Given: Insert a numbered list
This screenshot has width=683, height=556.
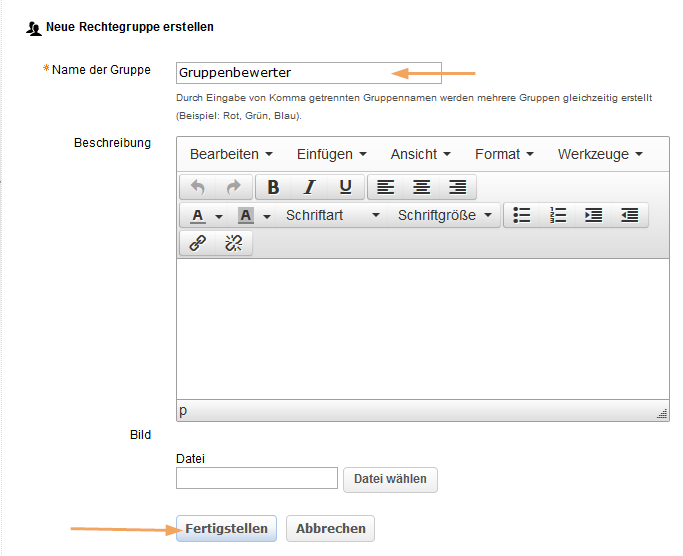Looking at the screenshot, I should [x=558, y=215].
